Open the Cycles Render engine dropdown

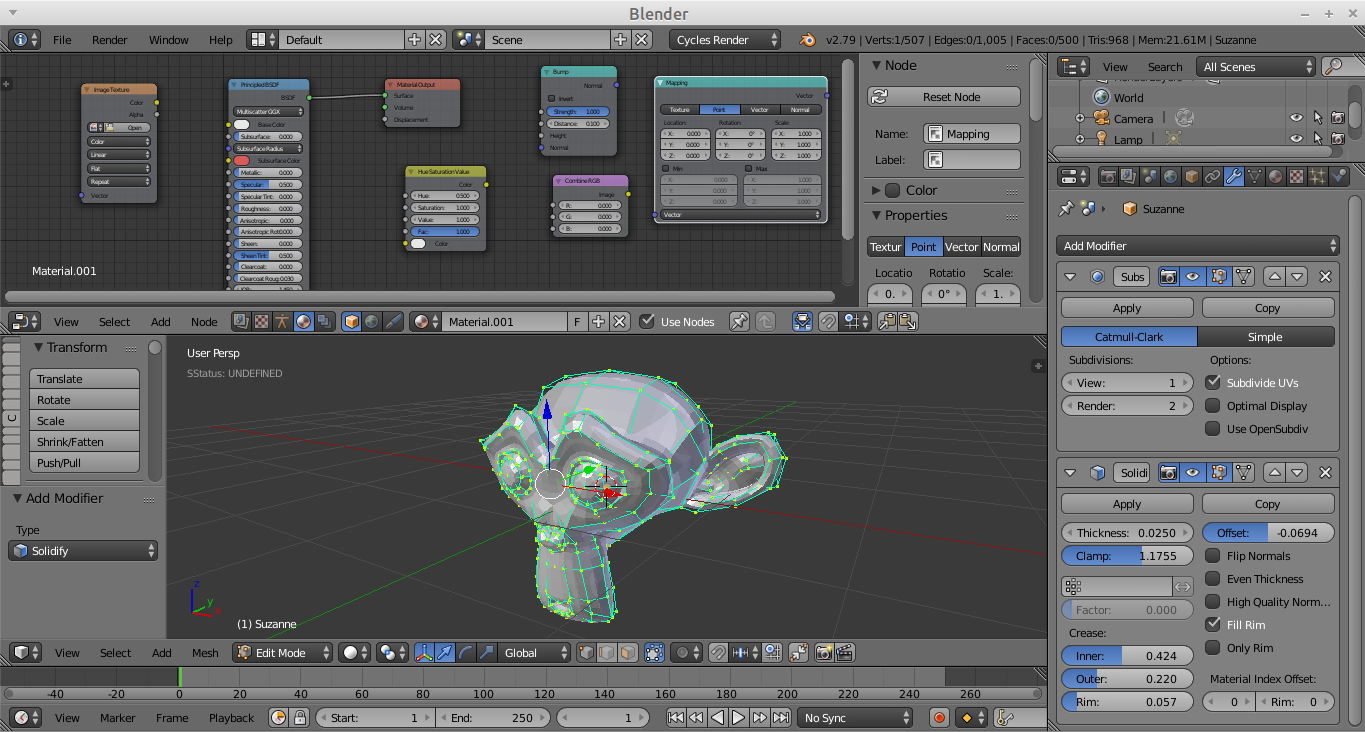(x=725, y=40)
